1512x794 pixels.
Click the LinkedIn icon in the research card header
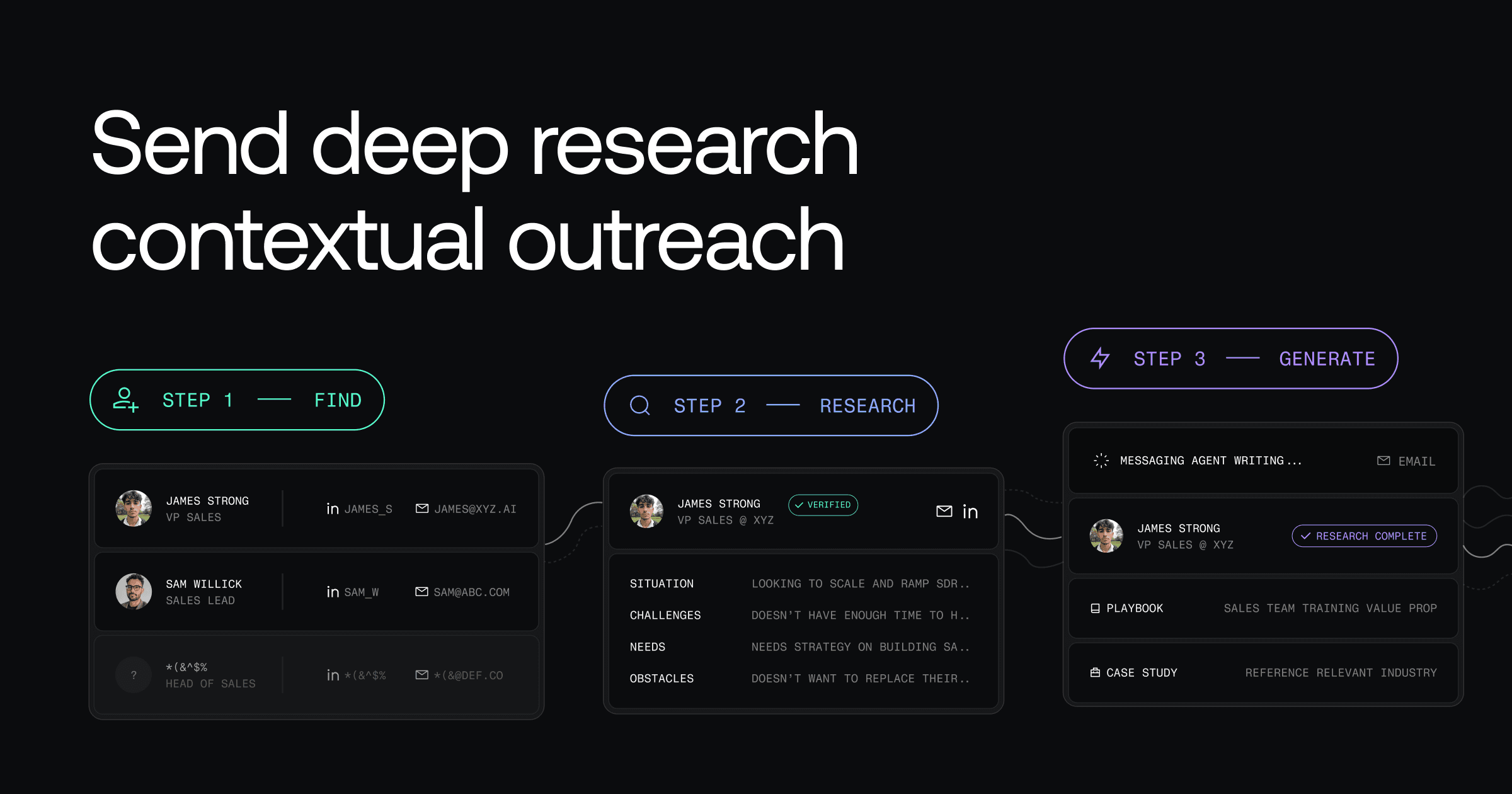[970, 512]
